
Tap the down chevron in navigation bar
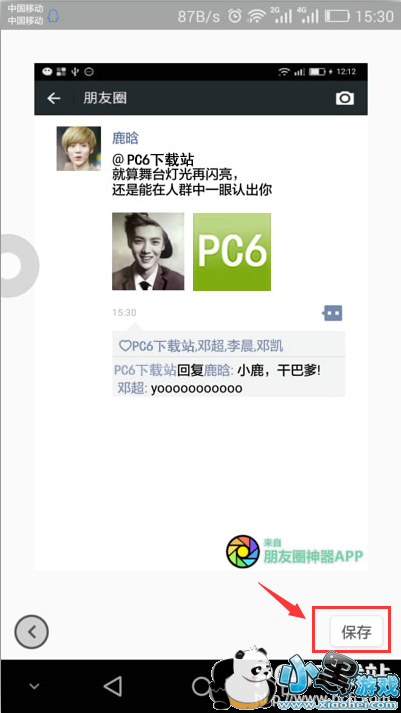[35, 686]
